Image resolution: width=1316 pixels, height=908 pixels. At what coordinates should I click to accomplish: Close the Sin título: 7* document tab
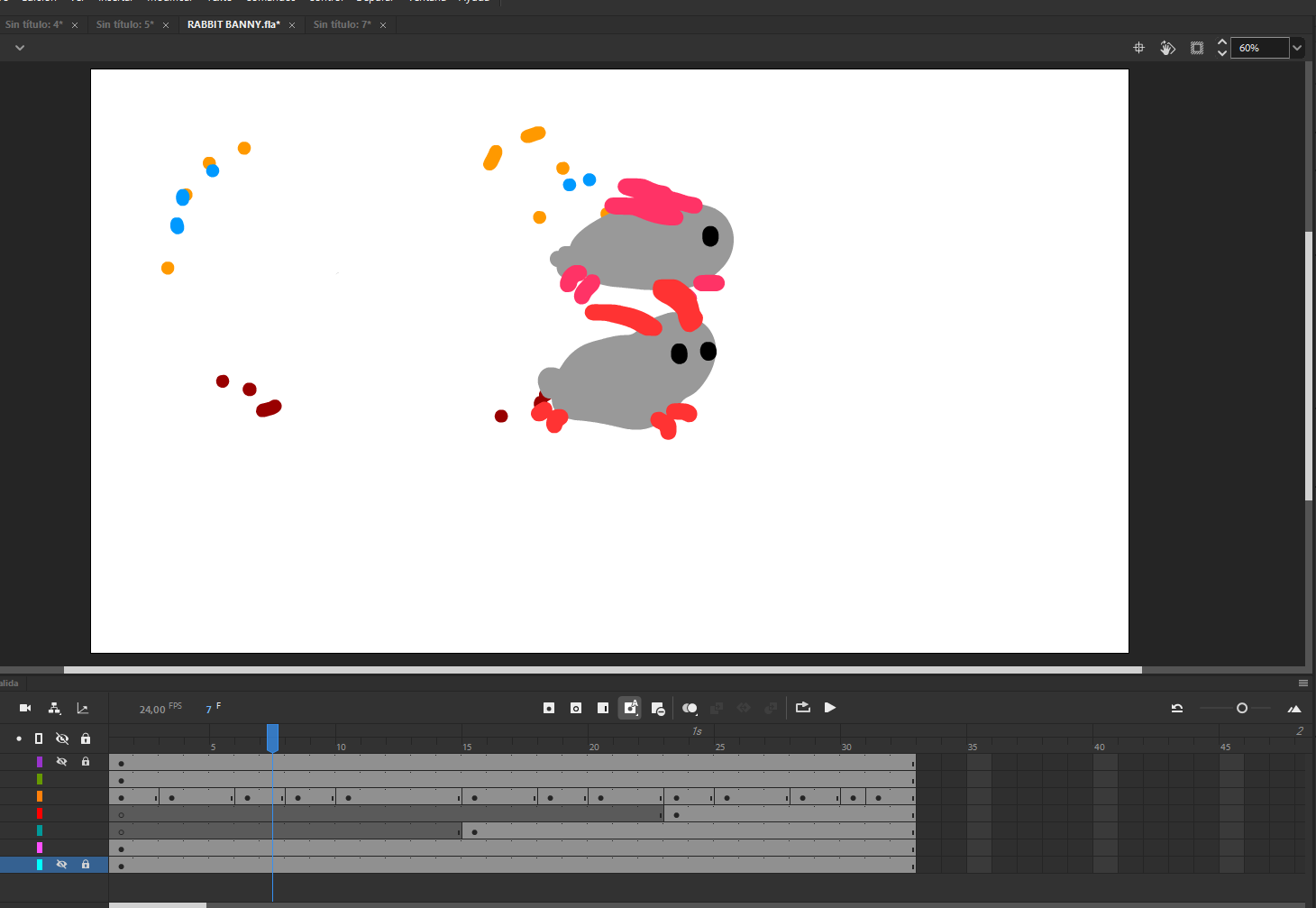(x=383, y=25)
